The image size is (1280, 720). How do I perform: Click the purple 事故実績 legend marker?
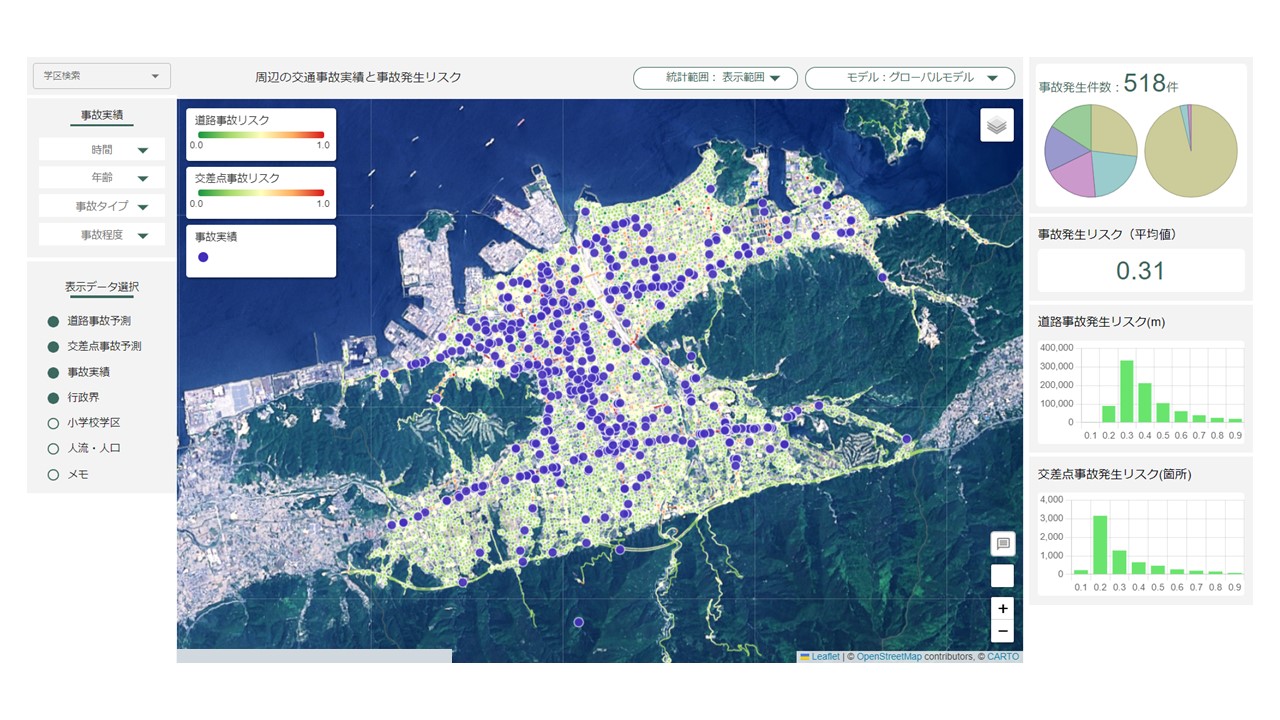(203, 257)
